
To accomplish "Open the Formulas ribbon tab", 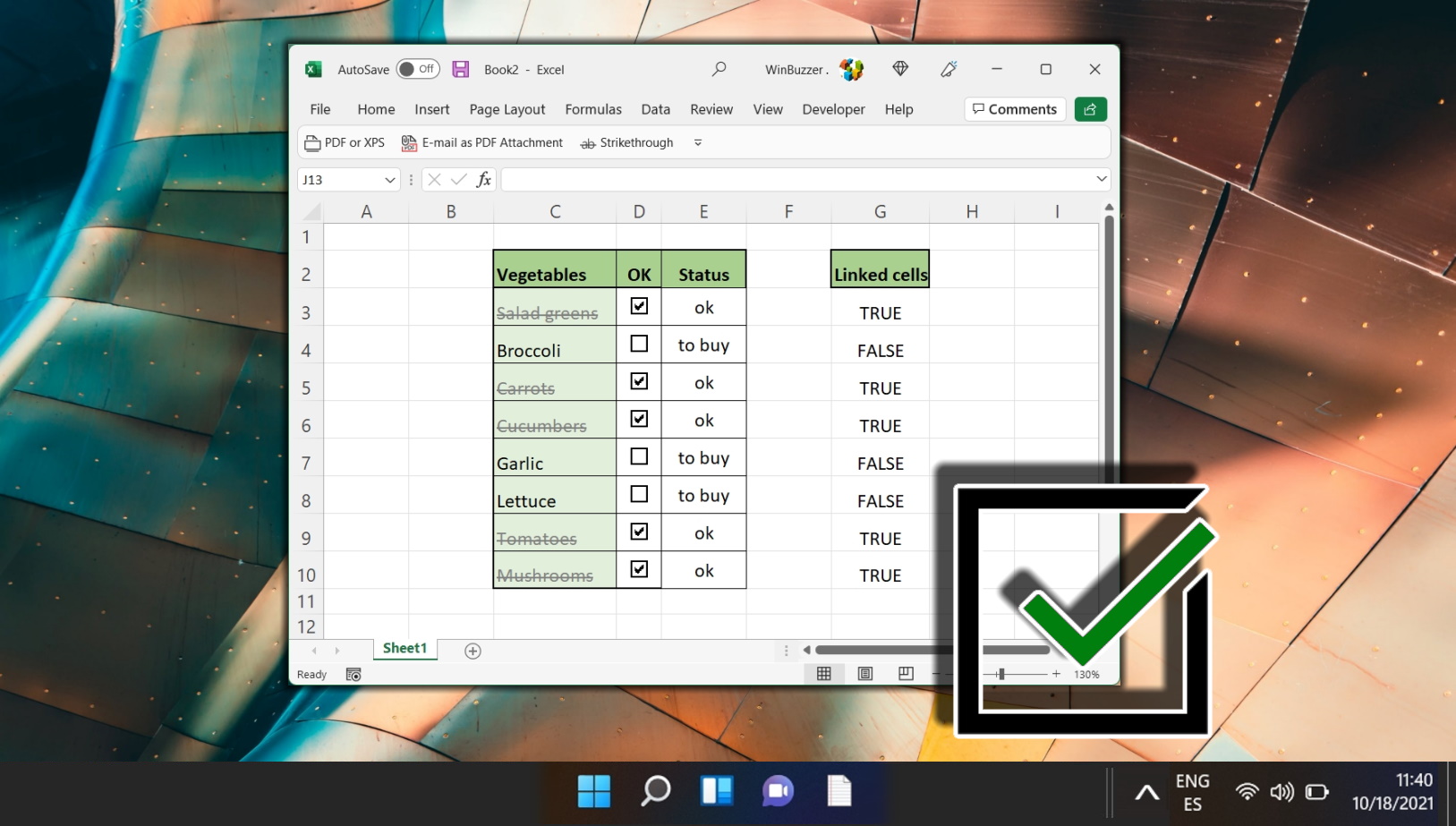I will (x=593, y=109).
